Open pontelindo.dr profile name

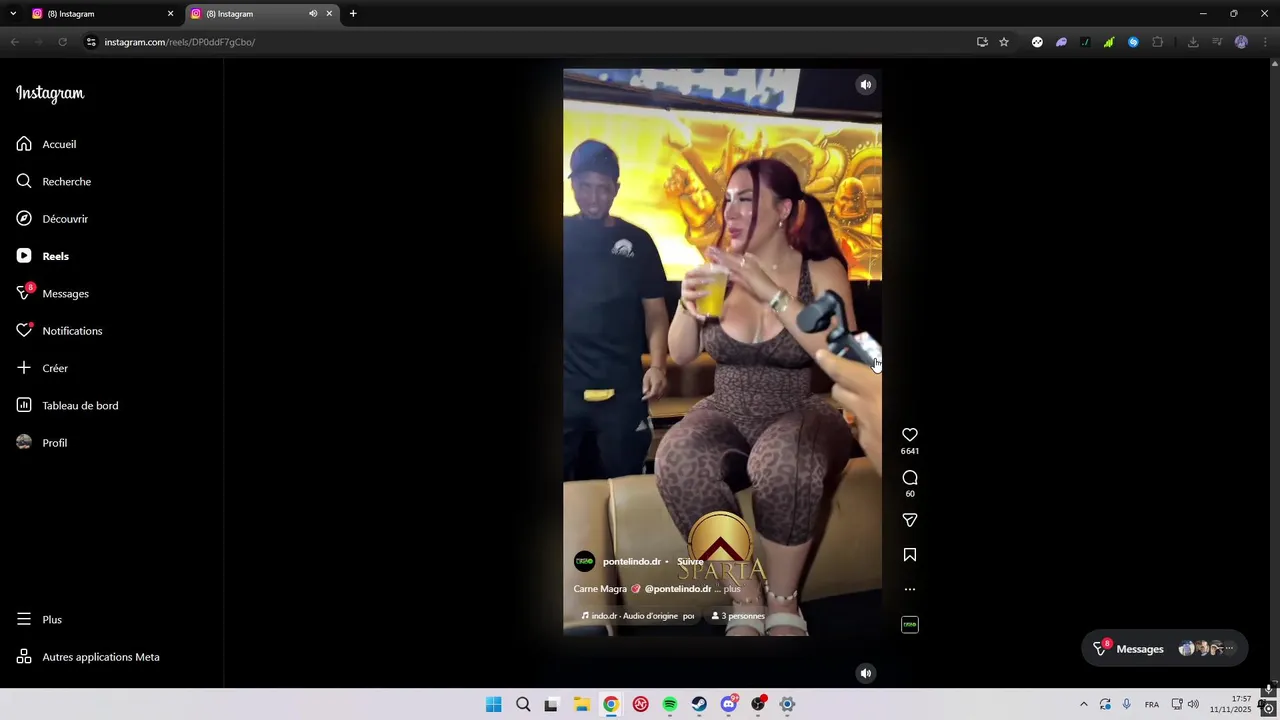pyautogui.click(x=632, y=562)
